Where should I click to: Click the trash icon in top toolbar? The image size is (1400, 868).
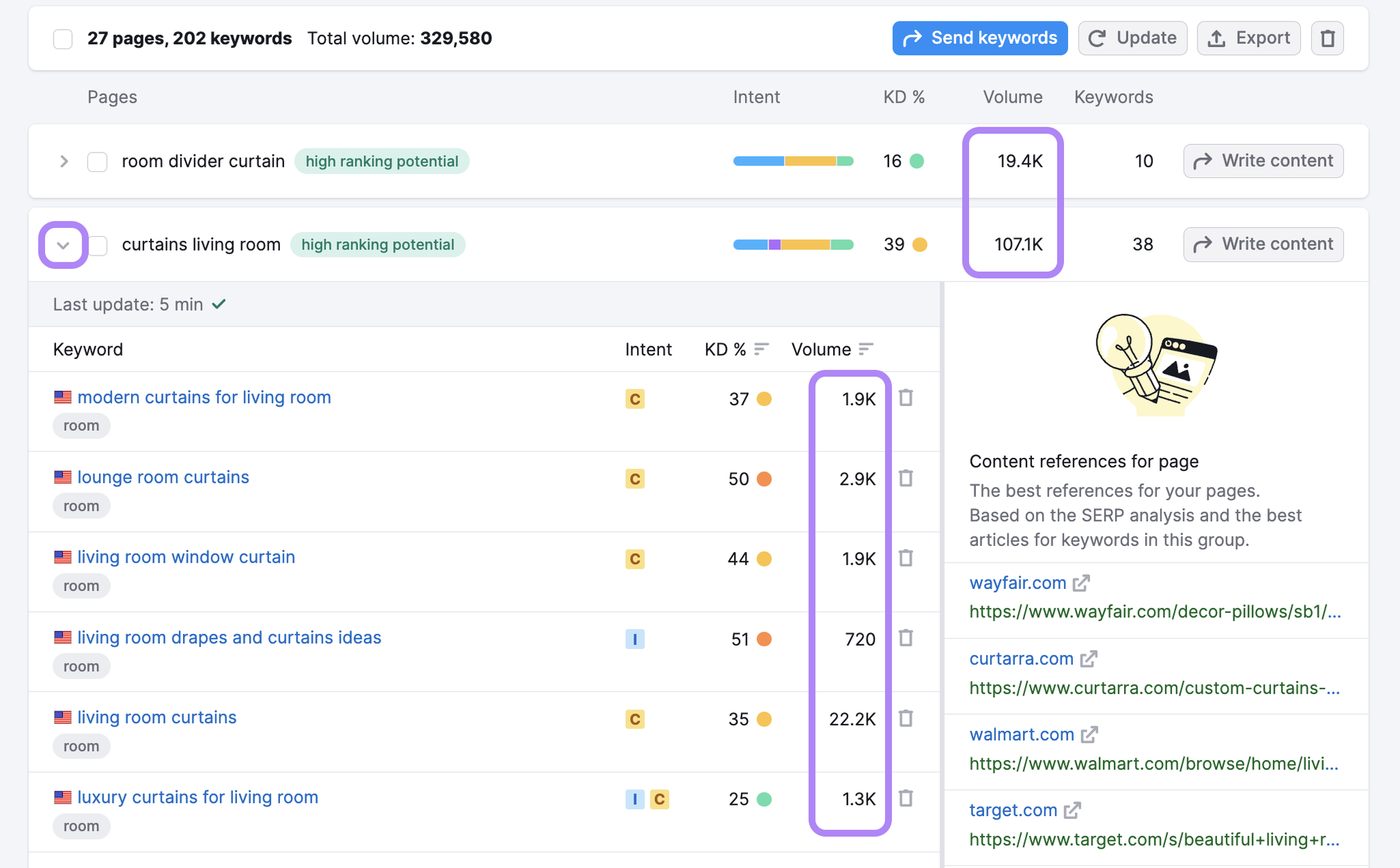tap(1327, 38)
